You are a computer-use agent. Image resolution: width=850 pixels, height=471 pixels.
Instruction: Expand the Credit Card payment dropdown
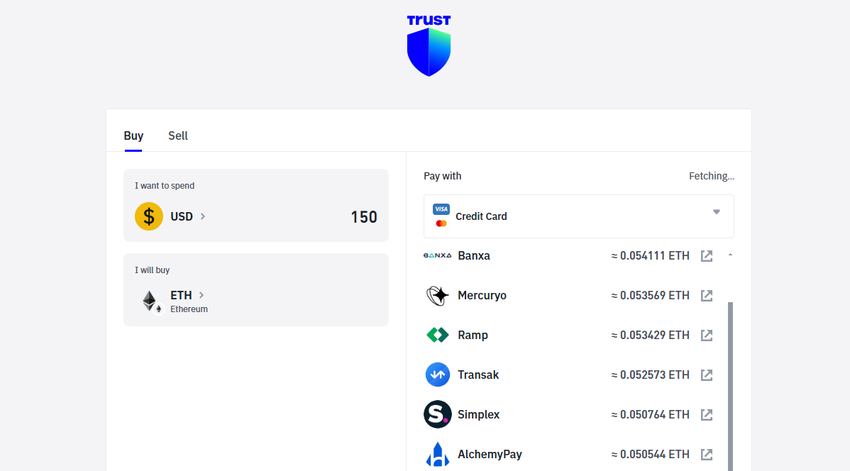point(578,216)
